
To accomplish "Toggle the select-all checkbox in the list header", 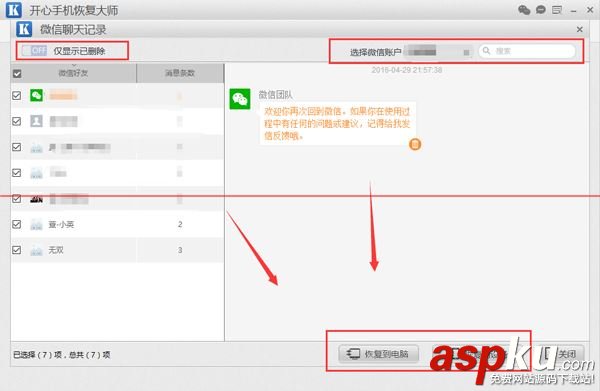I will click(x=17, y=73).
